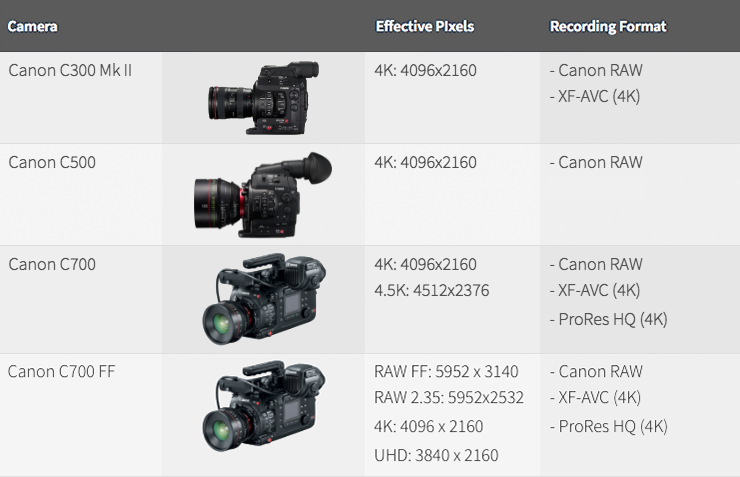Click 4K: 4096x2160 in the Canon C500 row
Image resolution: width=740 pixels, height=477 pixels.
tap(425, 162)
